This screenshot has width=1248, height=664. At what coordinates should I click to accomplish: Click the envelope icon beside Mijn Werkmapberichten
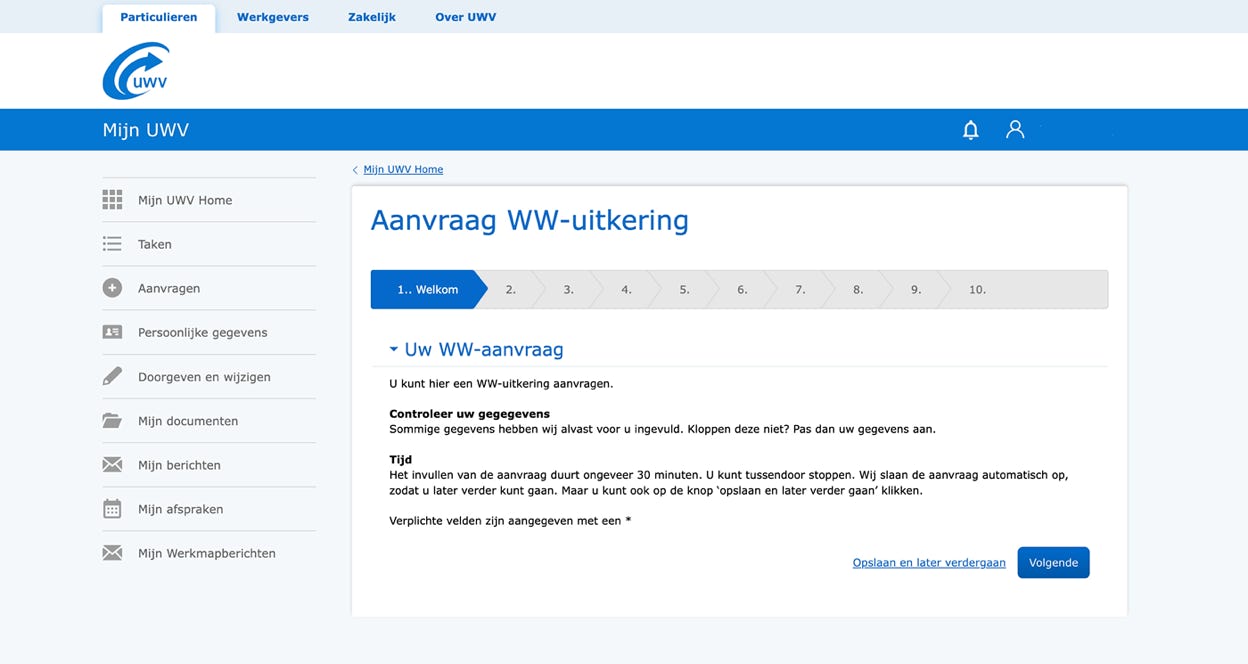point(112,553)
